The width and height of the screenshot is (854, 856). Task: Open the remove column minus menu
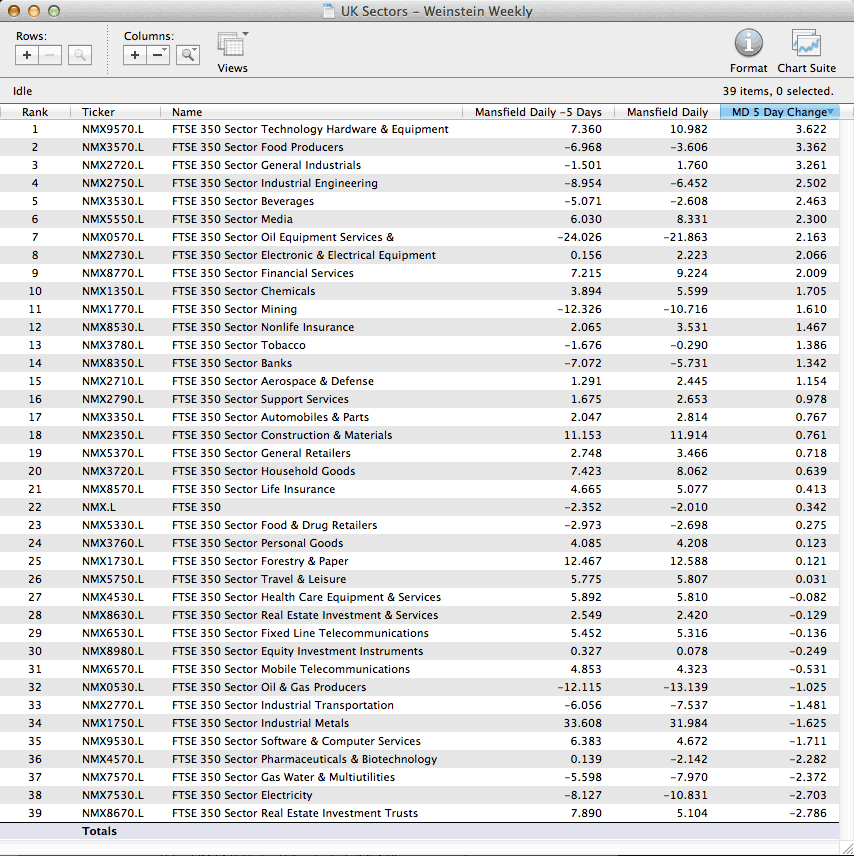point(158,56)
